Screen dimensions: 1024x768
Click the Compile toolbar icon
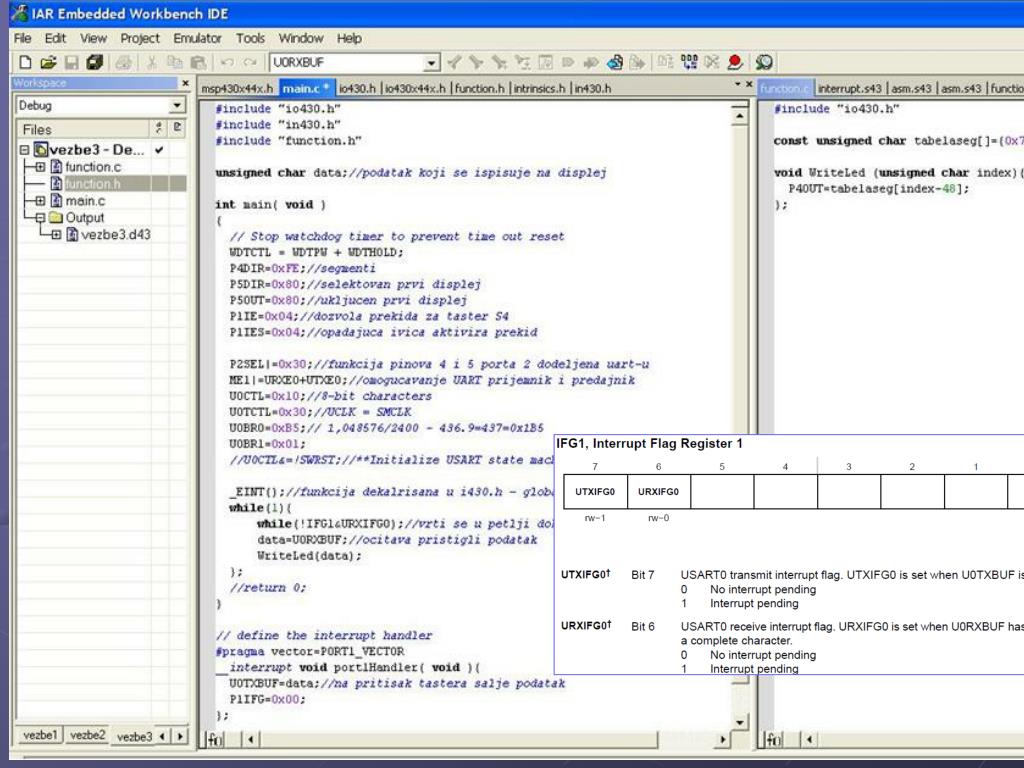665,62
